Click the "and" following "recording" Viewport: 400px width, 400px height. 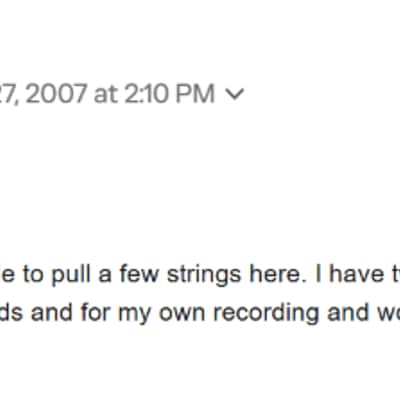[347, 312]
